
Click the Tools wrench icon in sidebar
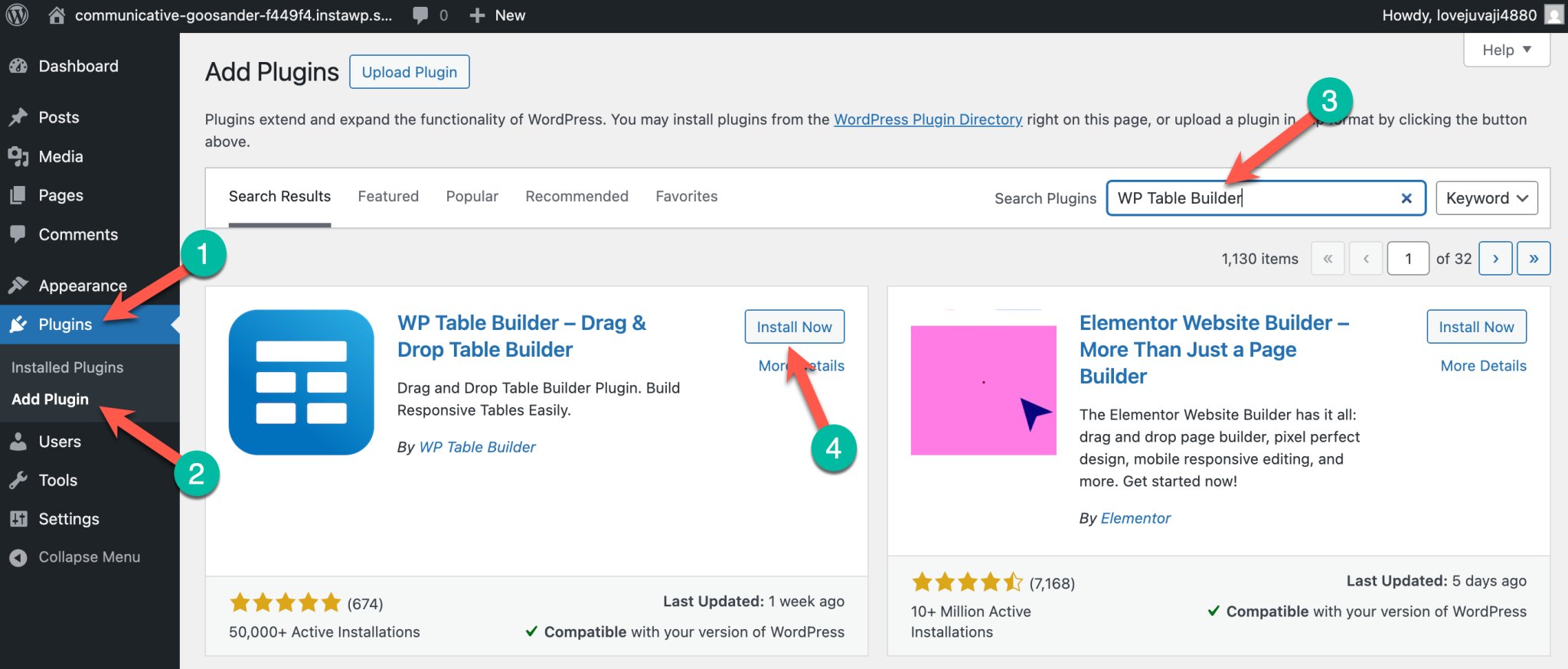click(18, 480)
